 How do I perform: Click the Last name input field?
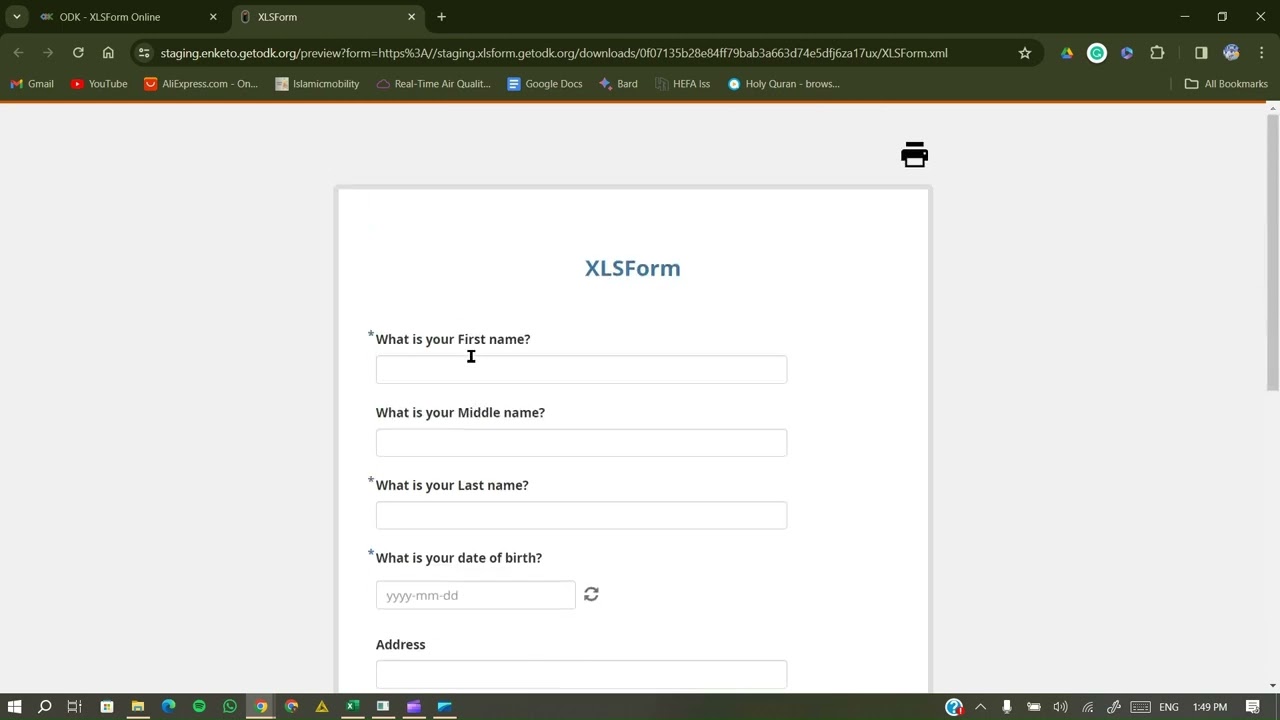pos(581,515)
